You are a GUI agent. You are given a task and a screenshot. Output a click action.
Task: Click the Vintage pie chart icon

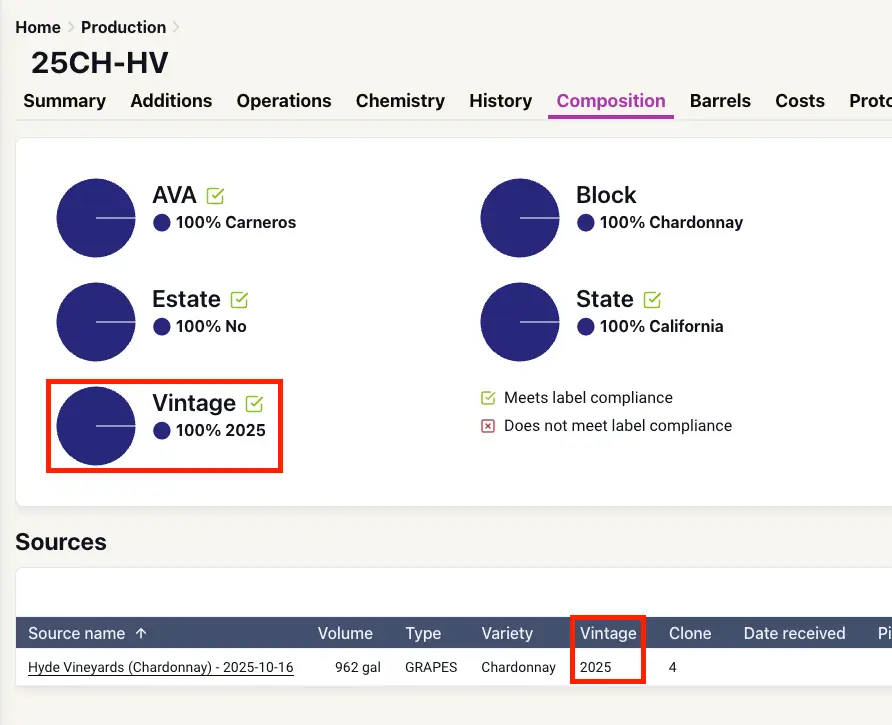(x=96, y=426)
